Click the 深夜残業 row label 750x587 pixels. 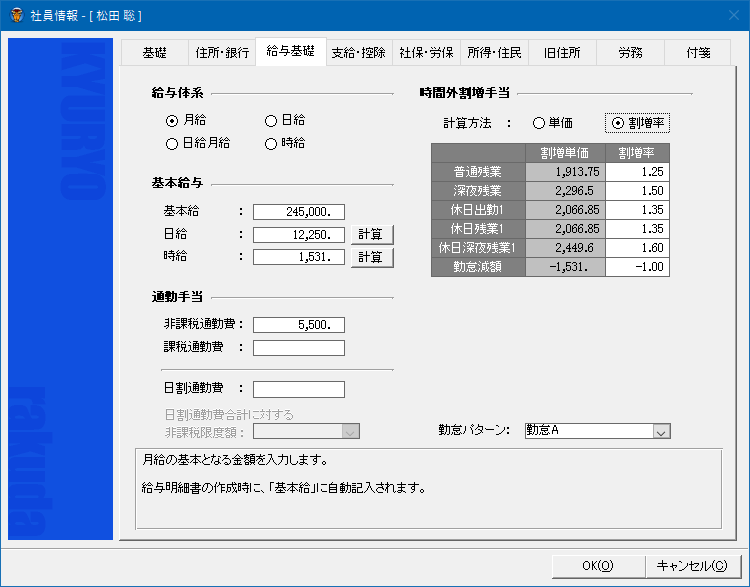478,191
